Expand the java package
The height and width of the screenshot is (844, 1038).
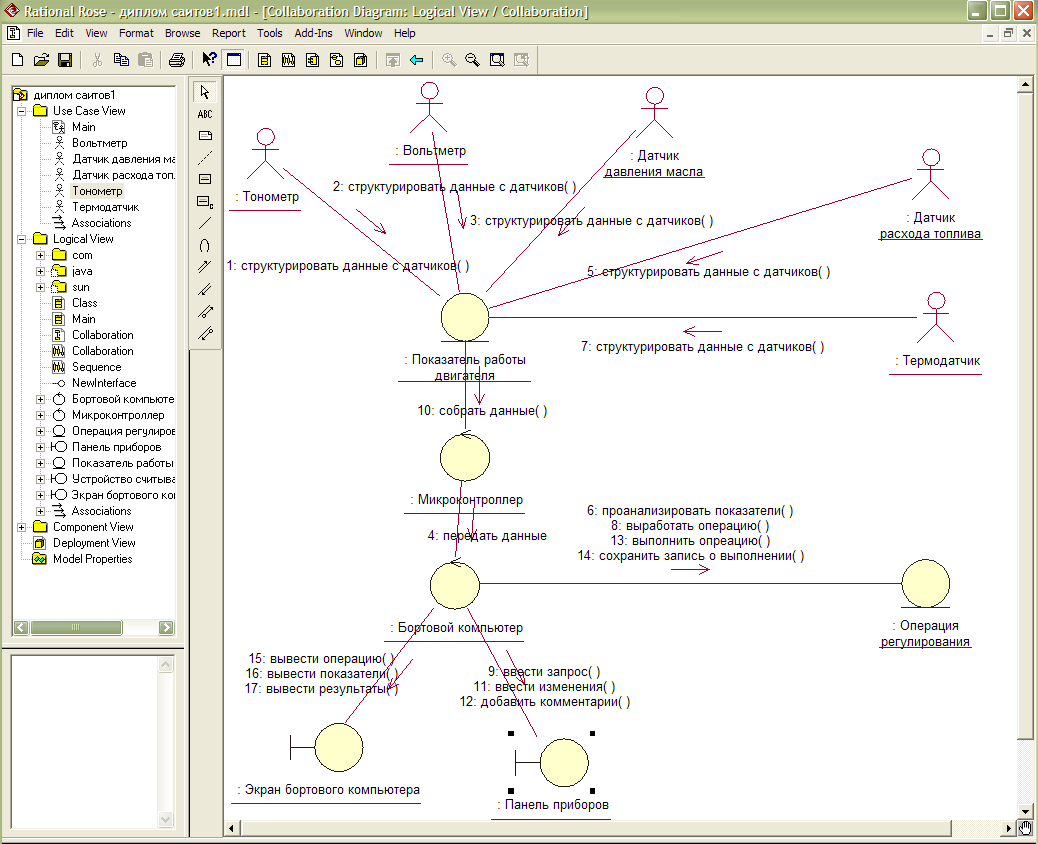[40, 271]
